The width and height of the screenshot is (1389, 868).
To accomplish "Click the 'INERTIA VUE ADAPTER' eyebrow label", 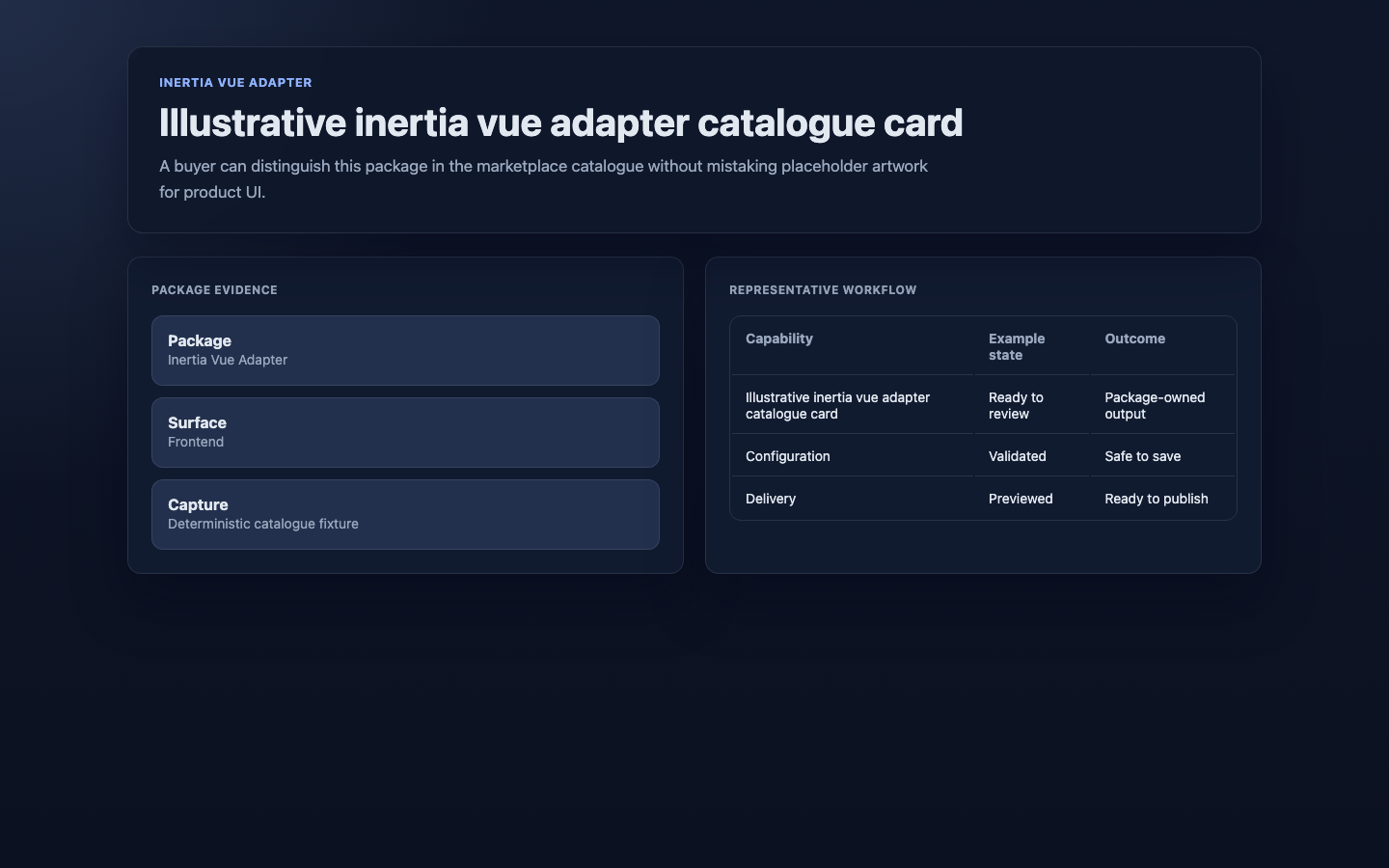I will (235, 83).
